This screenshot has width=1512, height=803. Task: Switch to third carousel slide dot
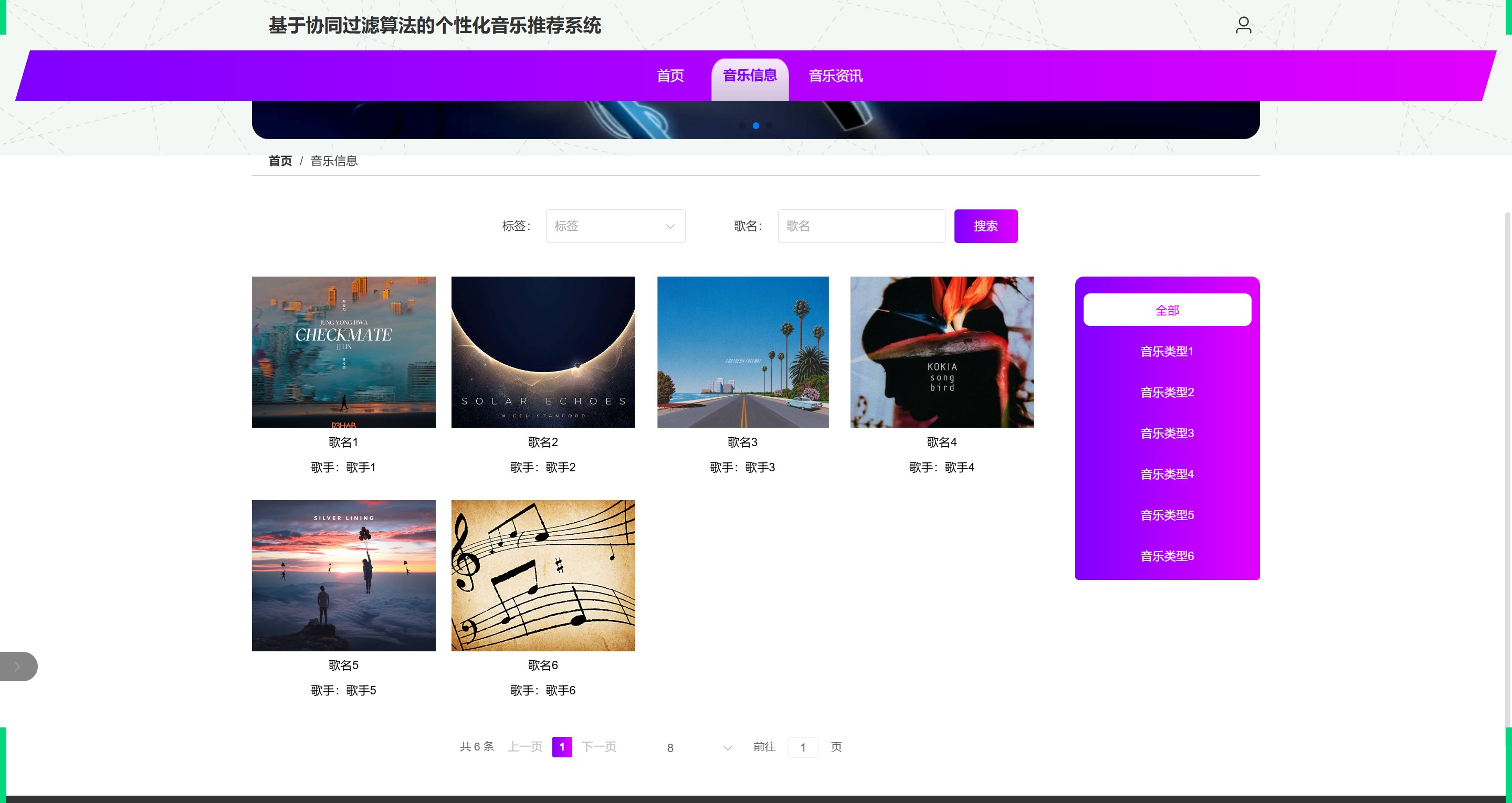tap(770, 125)
